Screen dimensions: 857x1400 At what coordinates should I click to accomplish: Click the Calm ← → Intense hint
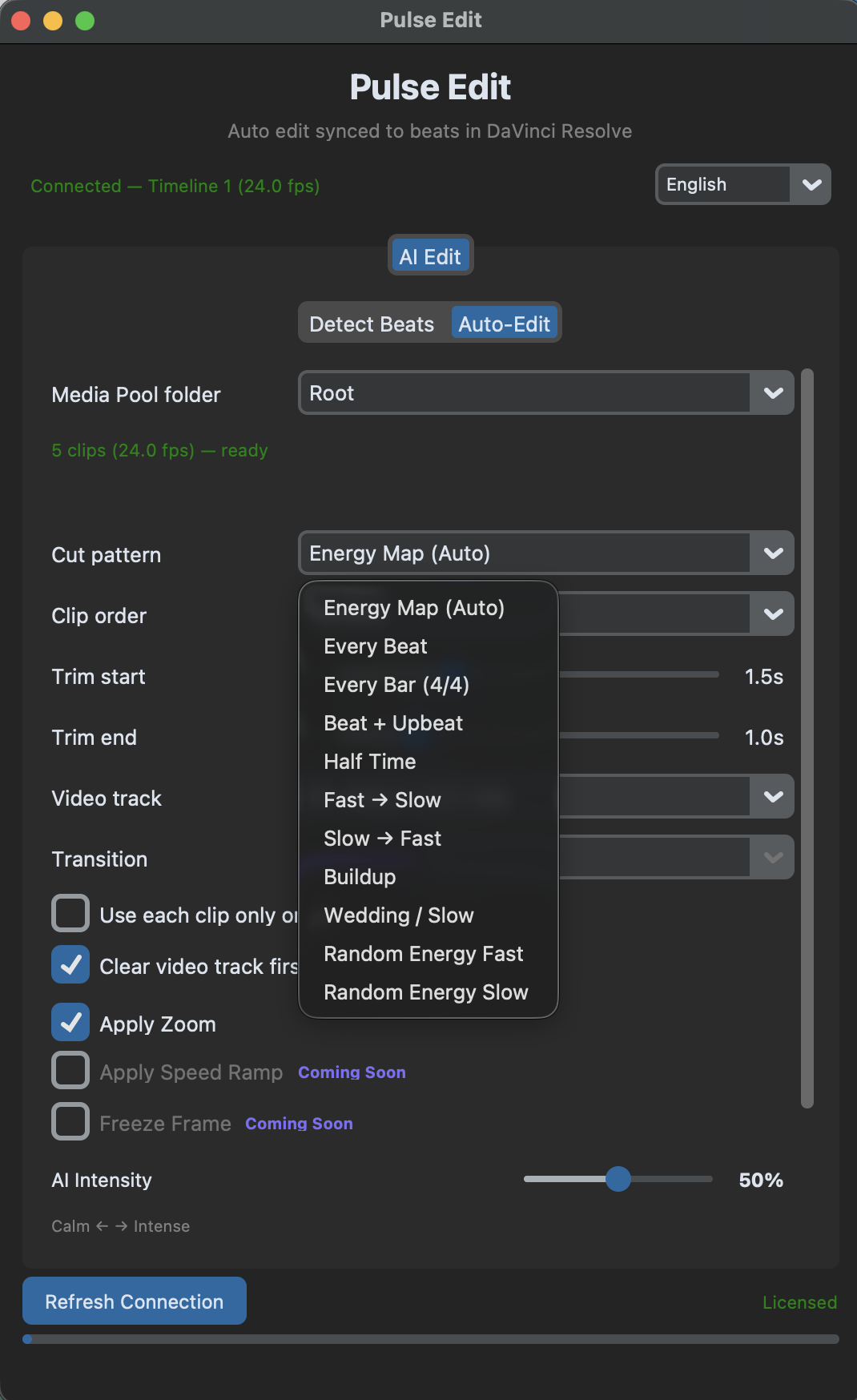[121, 1226]
